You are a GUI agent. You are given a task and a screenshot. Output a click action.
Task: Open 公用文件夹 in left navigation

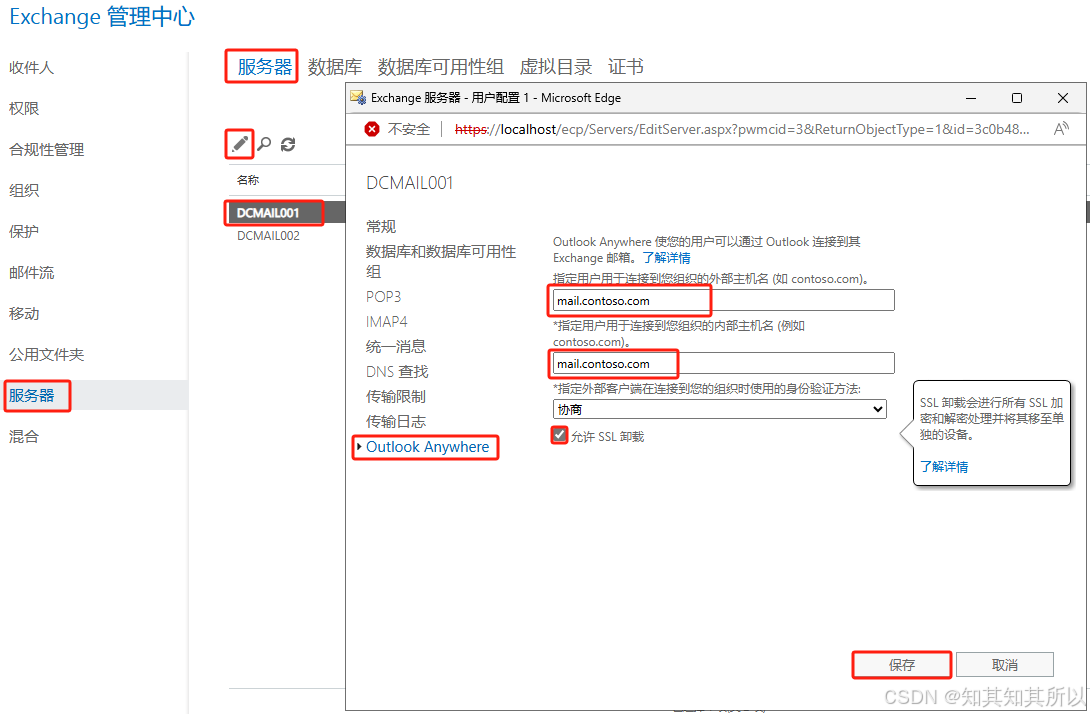[47, 355]
